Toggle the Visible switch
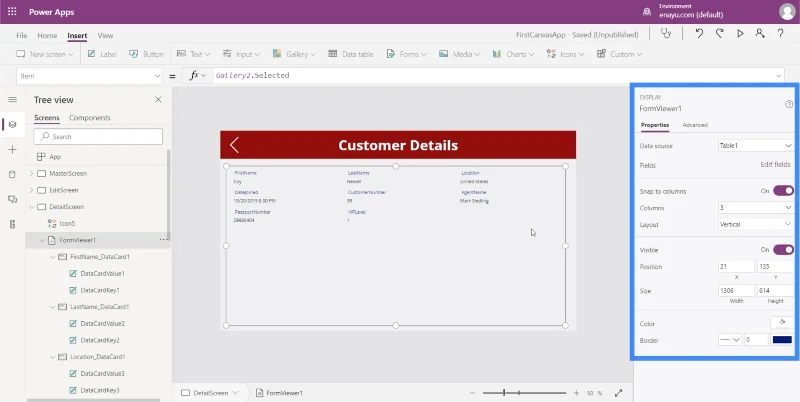 tap(783, 249)
